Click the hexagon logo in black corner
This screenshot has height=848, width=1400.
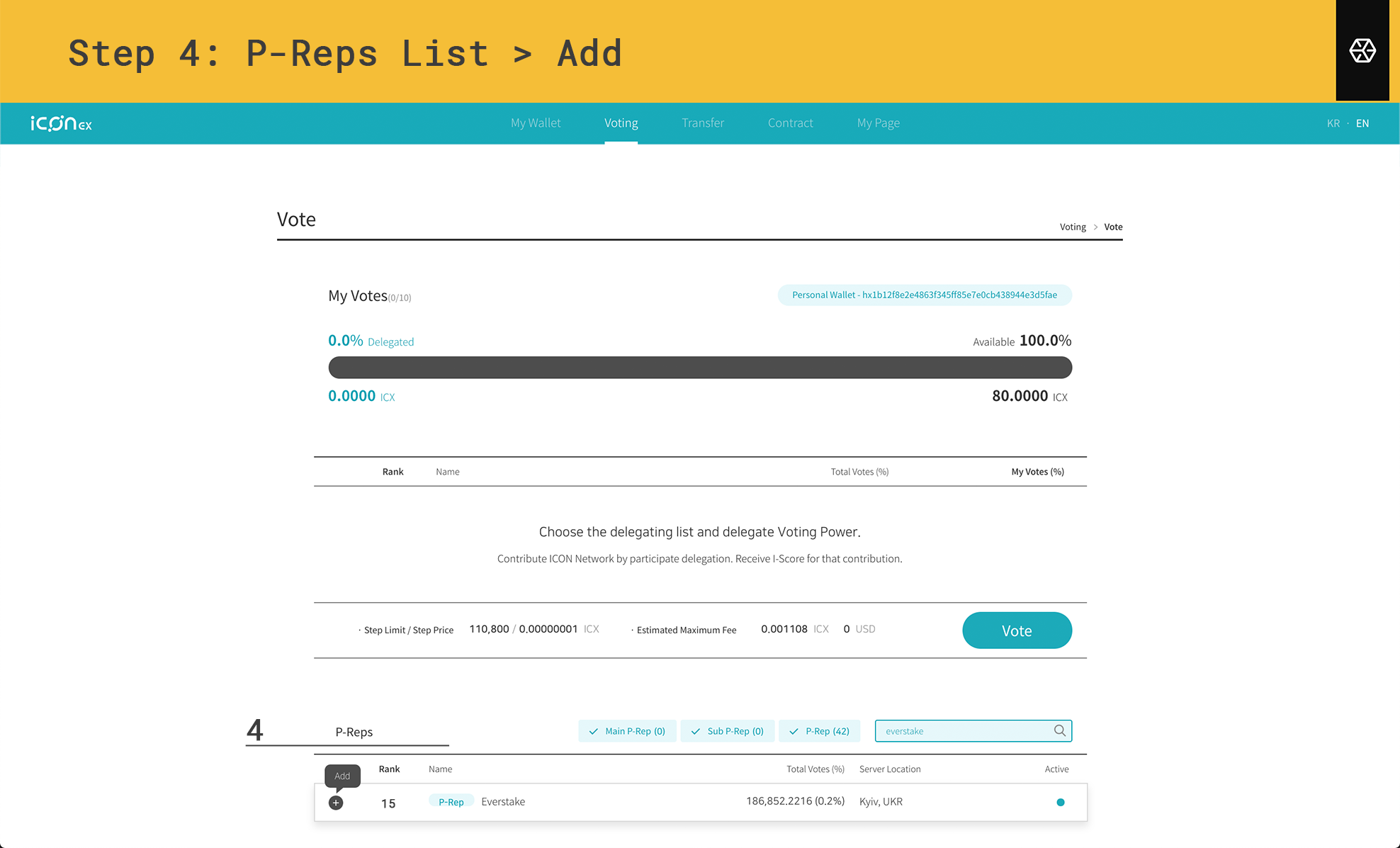[1362, 51]
